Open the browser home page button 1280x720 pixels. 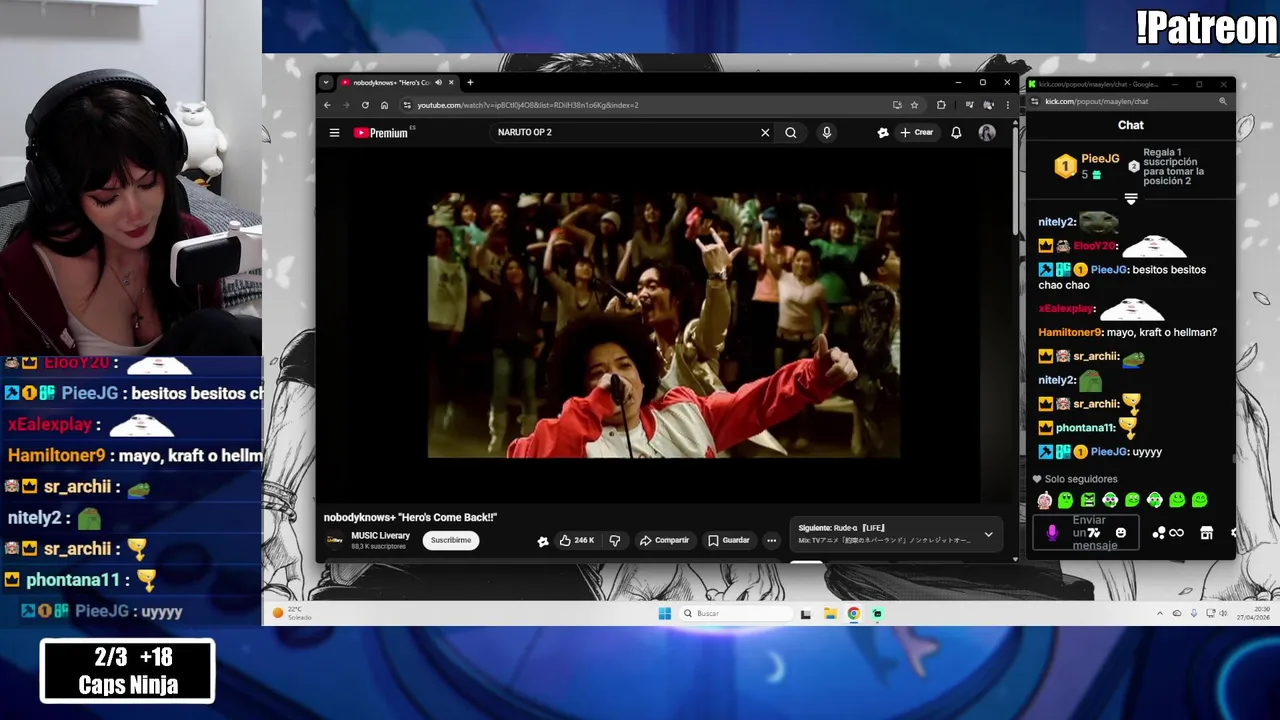pyautogui.click(x=384, y=105)
